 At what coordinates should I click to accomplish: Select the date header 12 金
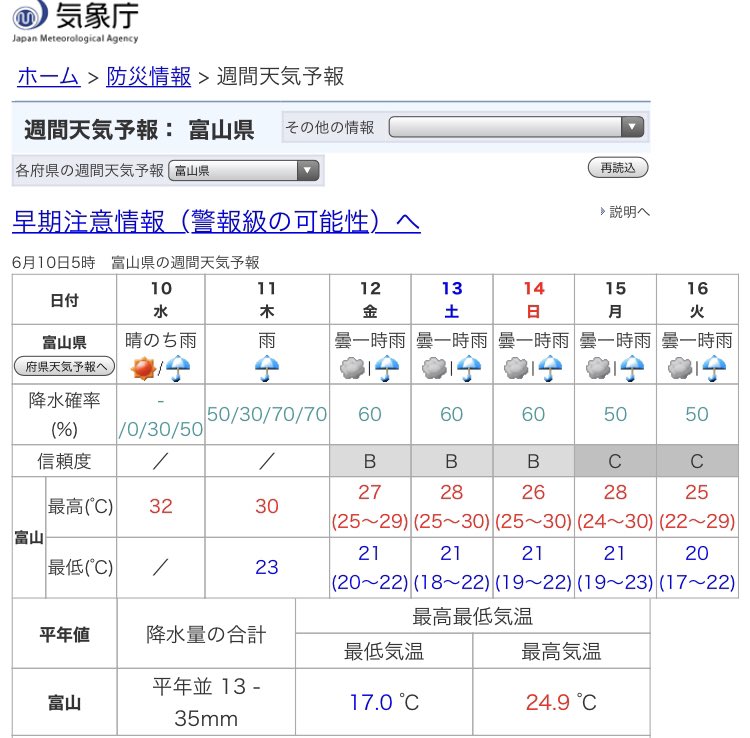pyautogui.click(x=370, y=299)
